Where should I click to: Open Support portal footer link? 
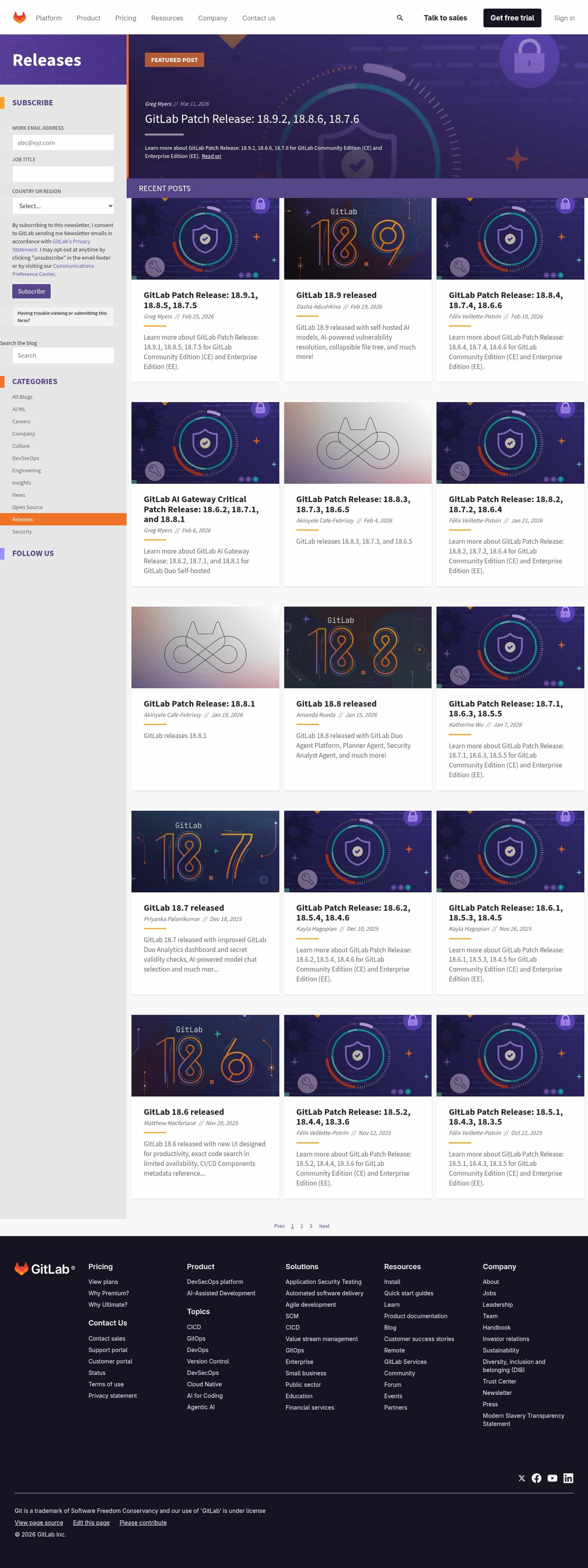coord(108,1350)
